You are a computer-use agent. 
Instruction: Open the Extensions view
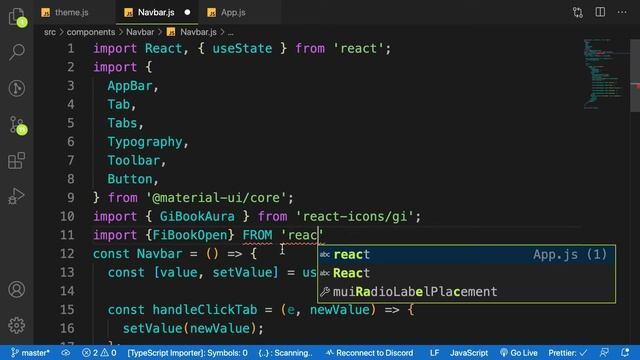click(x=17, y=160)
